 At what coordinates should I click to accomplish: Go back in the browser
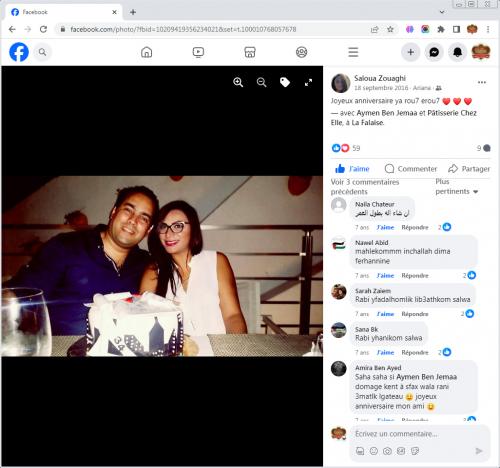(x=12, y=29)
